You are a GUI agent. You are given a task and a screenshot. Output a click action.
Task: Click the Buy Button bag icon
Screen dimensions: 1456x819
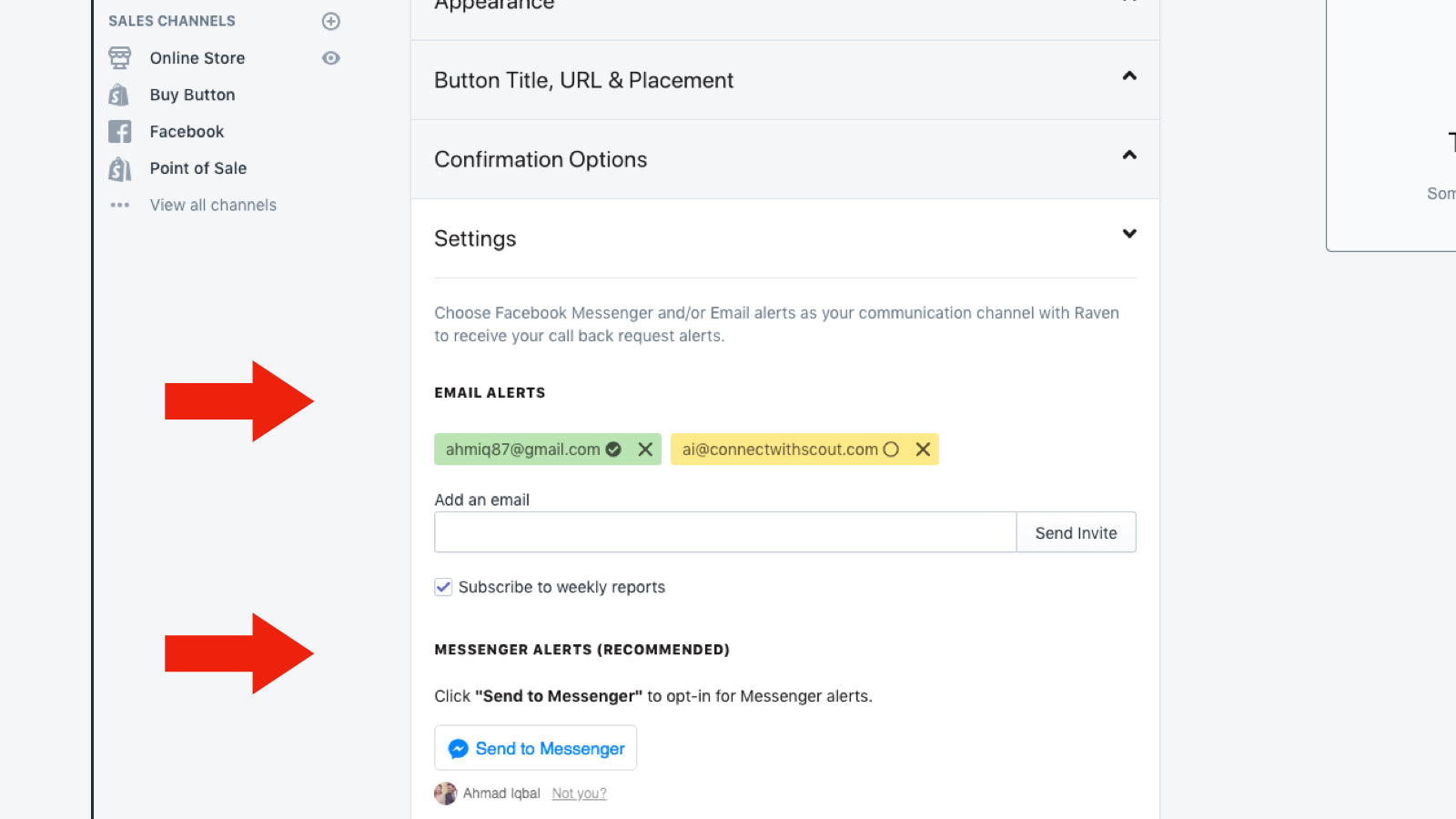pos(118,95)
